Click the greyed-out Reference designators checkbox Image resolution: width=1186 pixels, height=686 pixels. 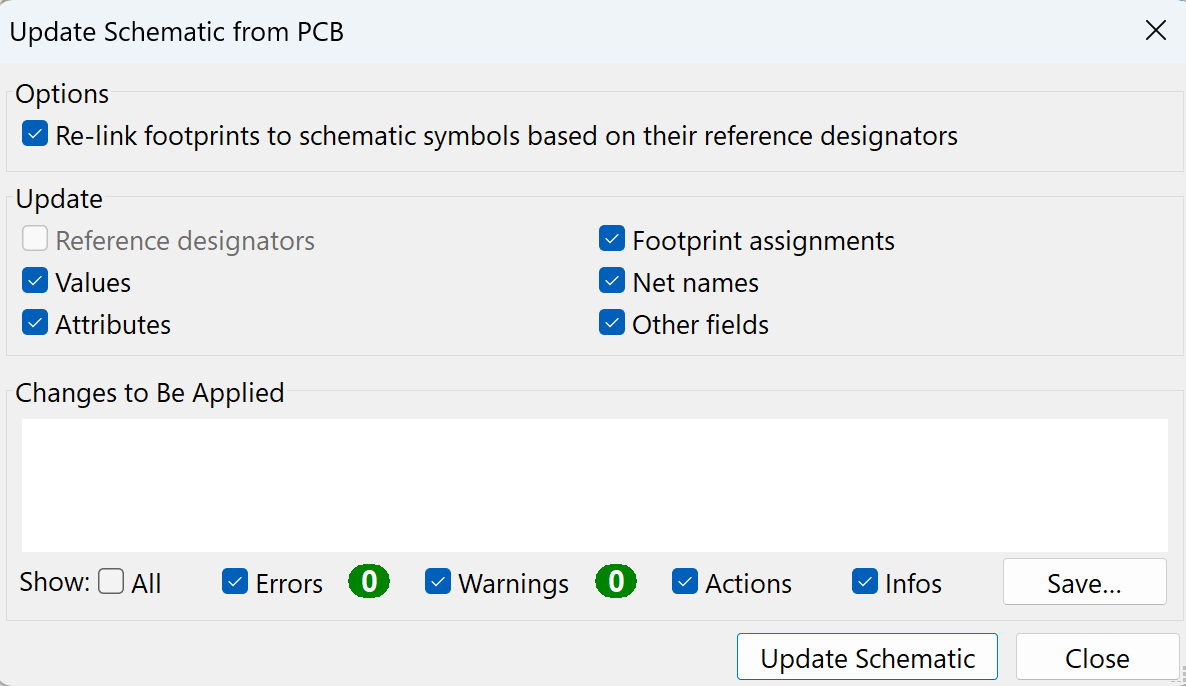(x=35, y=240)
